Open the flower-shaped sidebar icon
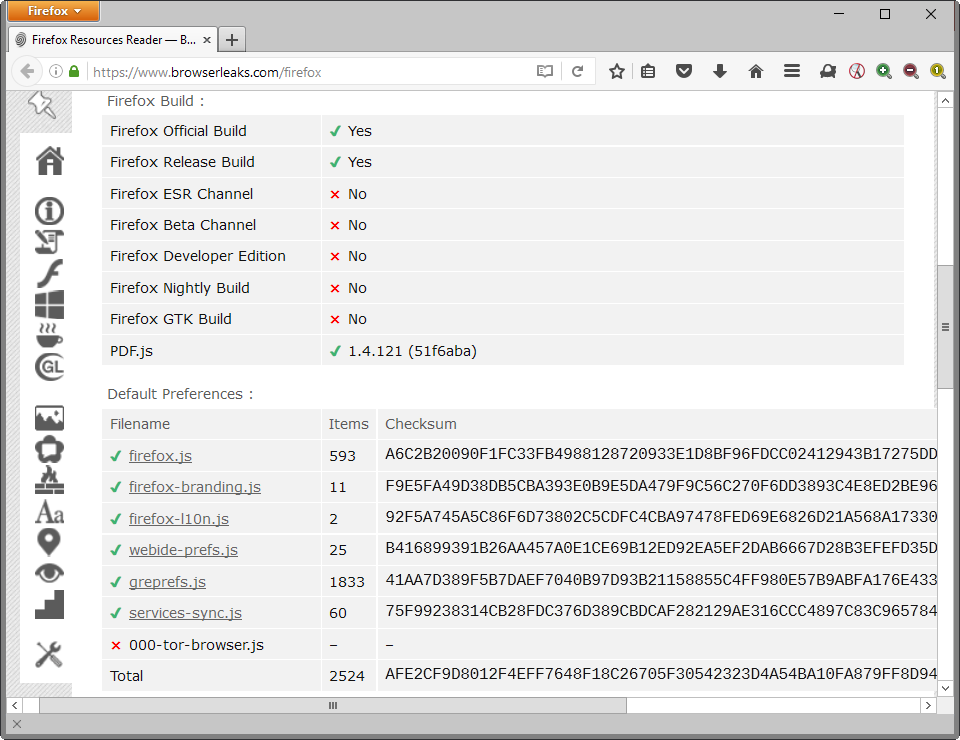This screenshot has height=740, width=960. (x=49, y=449)
